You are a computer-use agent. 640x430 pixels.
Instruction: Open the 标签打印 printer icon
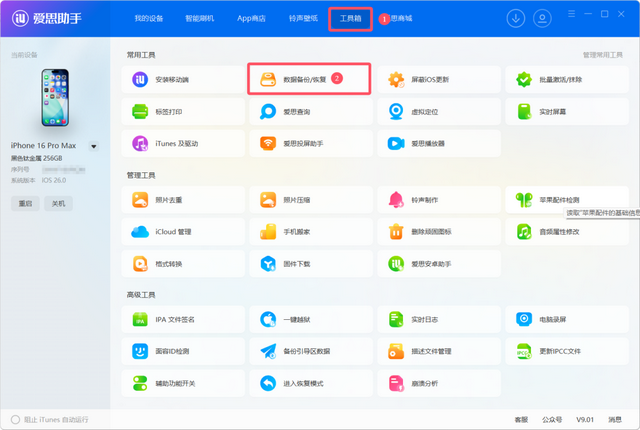point(140,111)
